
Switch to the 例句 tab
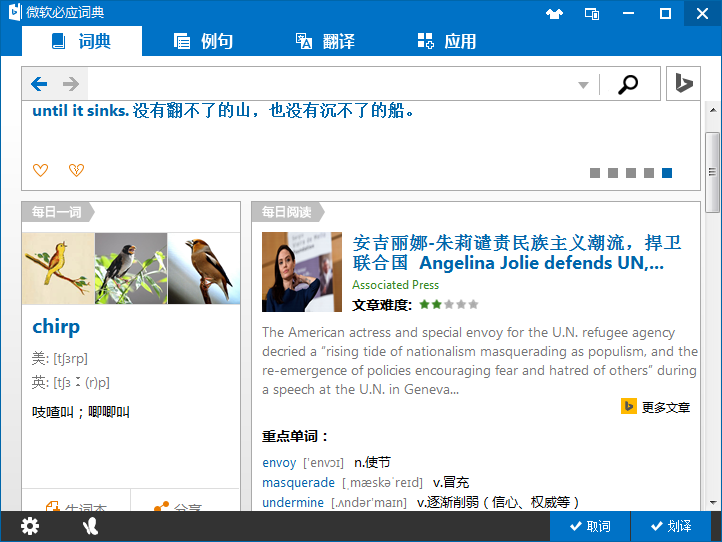click(x=204, y=41)
